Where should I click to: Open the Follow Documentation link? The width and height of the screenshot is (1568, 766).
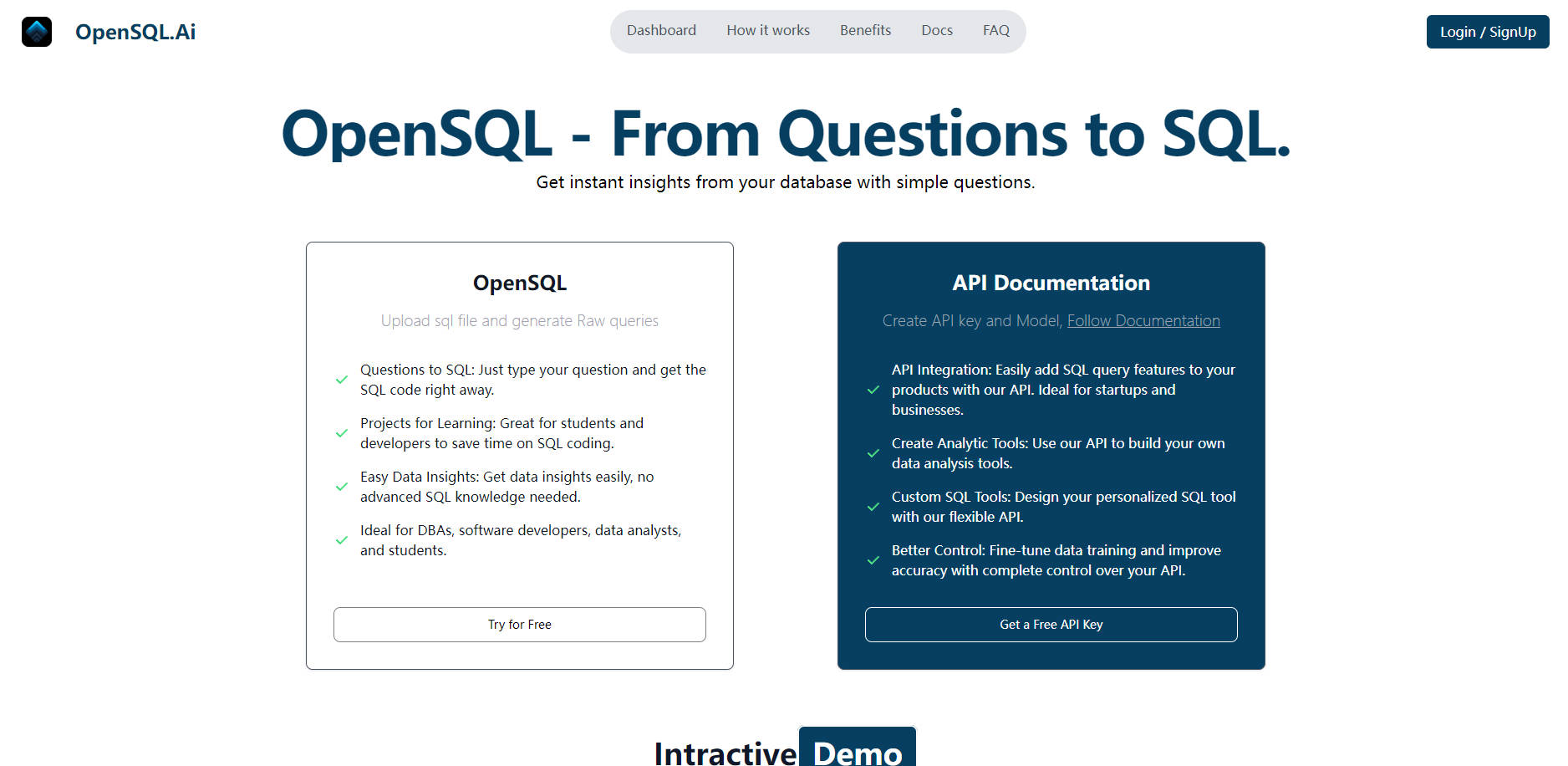tap(1143, 320)
